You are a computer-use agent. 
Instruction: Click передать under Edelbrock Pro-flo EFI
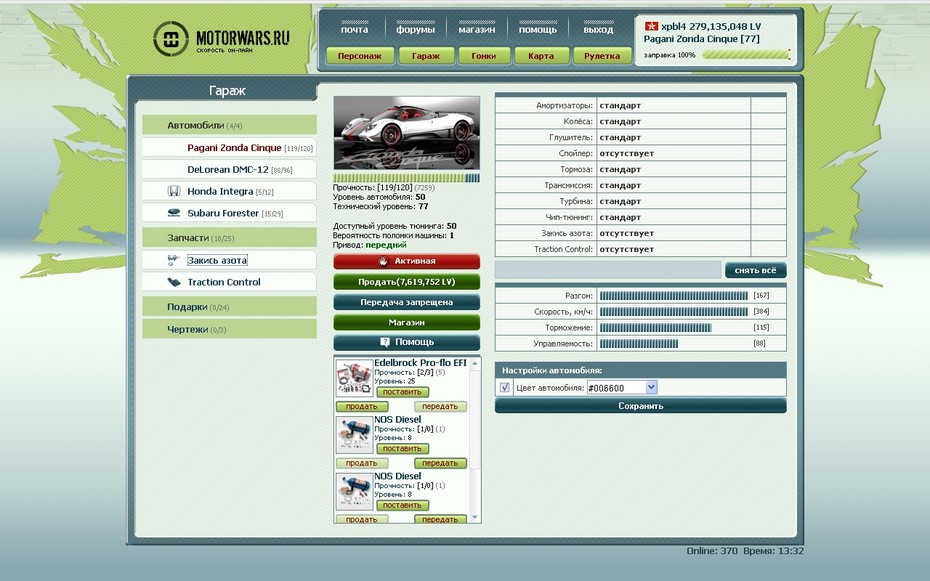click(x=440, y=407)
